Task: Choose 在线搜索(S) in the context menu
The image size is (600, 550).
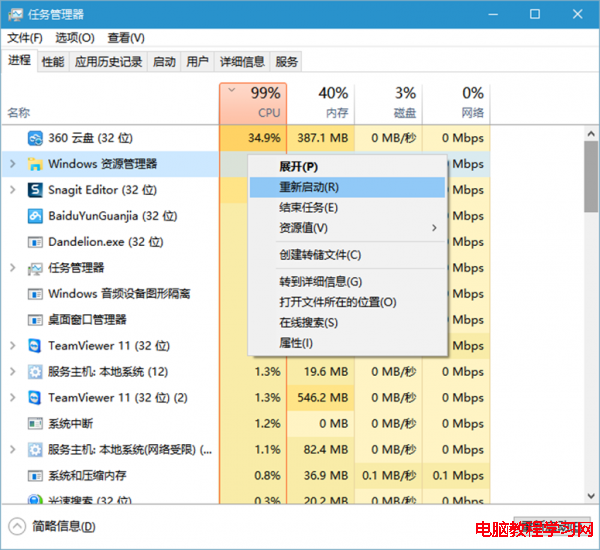Action: [347, 323]
